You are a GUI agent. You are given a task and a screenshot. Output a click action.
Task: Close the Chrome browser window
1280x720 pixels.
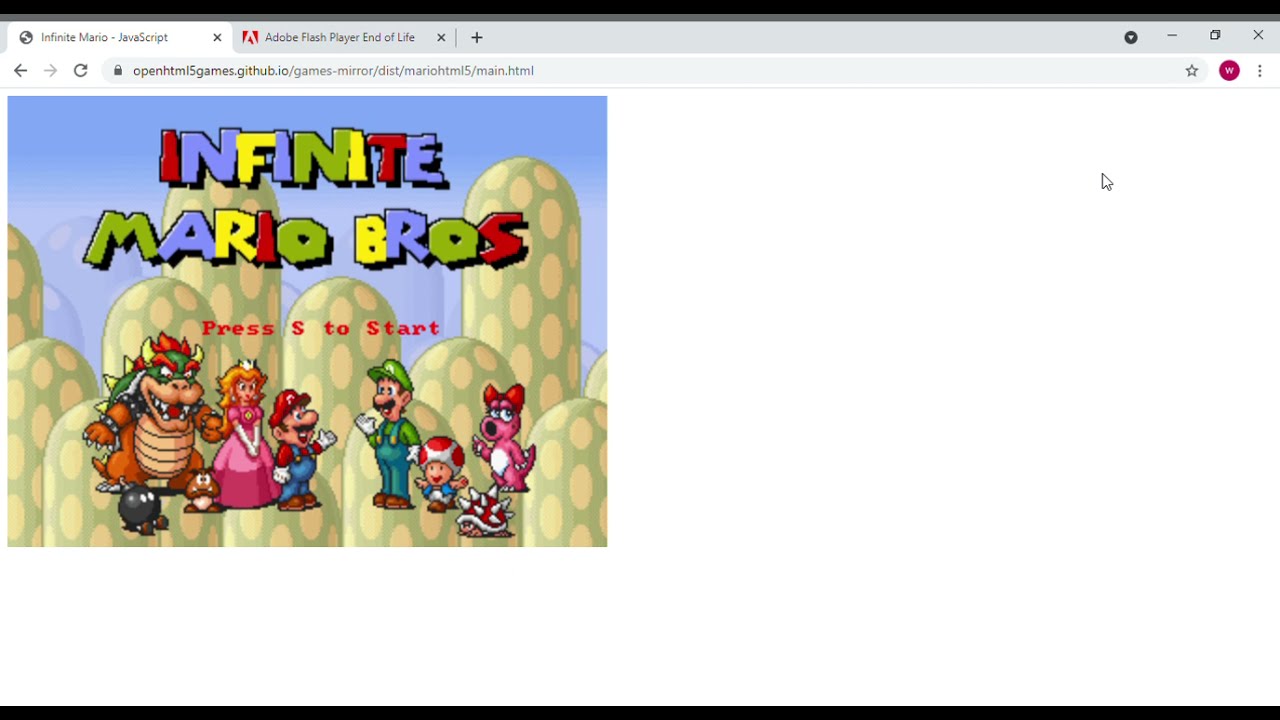point(1258,36)
